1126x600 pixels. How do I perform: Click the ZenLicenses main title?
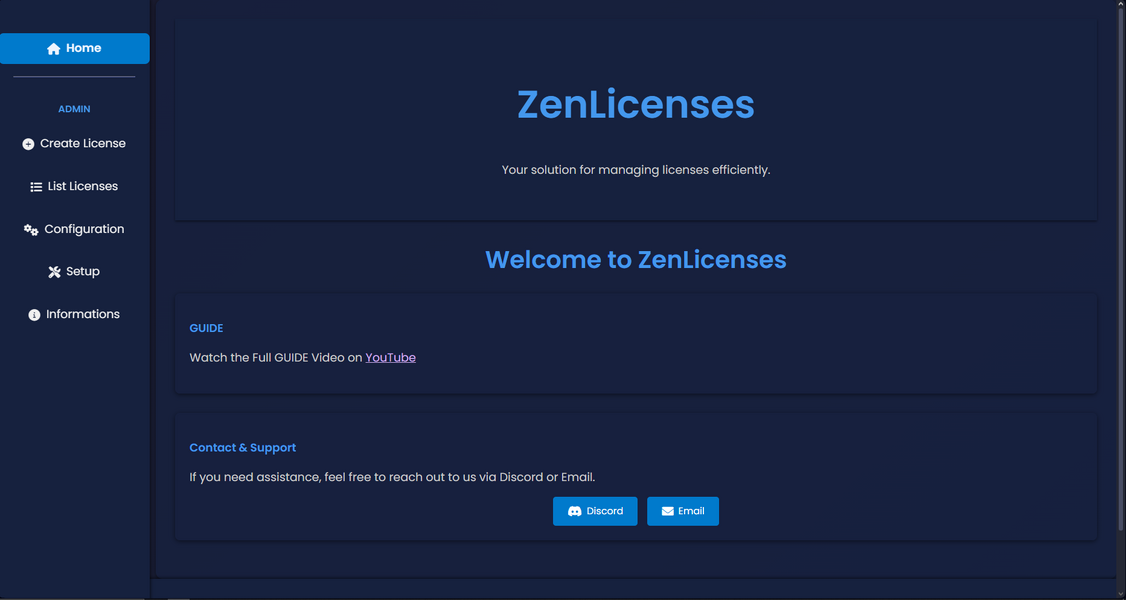[636, 105]
